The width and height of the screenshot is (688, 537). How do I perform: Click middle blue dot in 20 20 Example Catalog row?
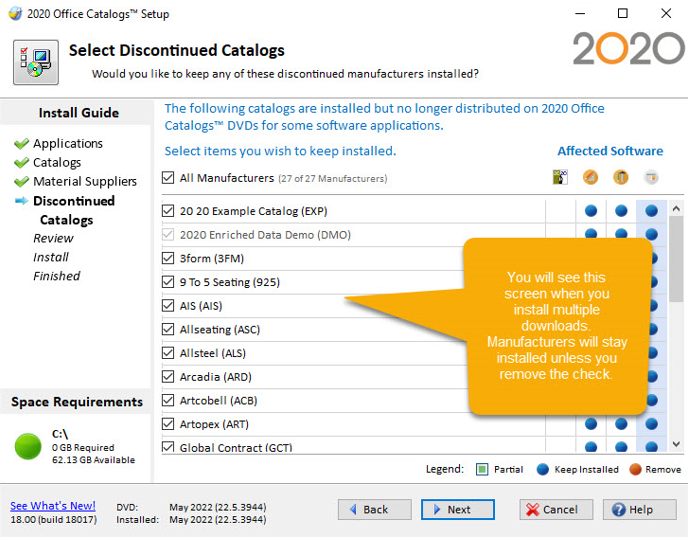pyautogui.click(x=621, y=211)
